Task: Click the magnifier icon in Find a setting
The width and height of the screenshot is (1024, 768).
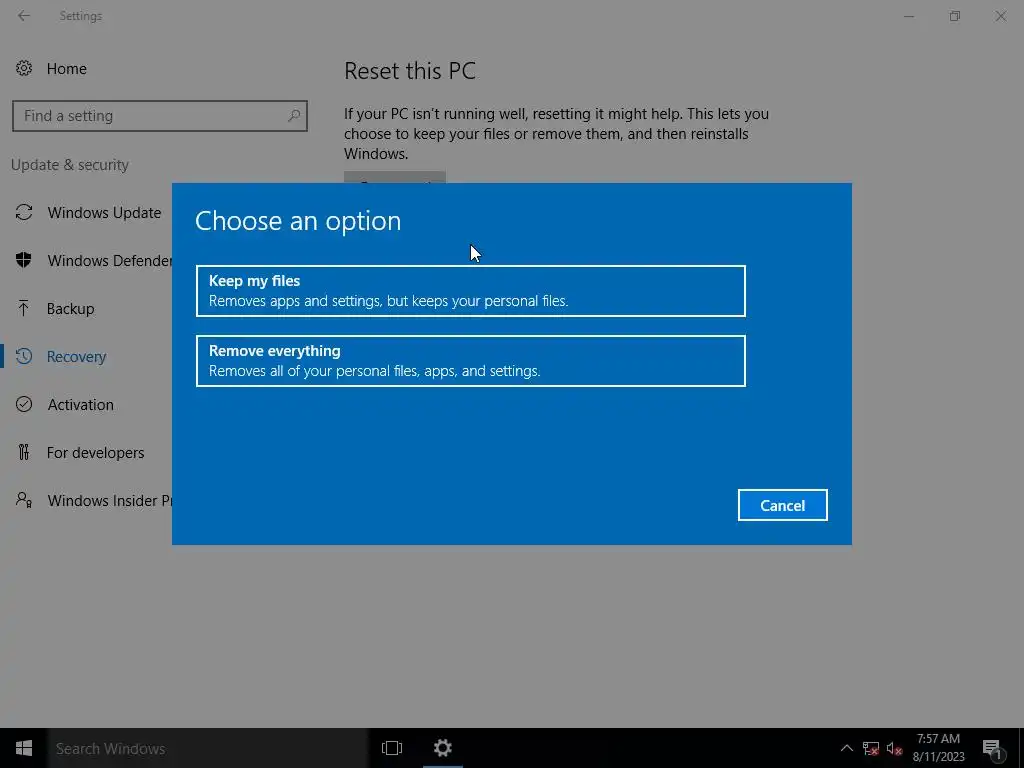Action: pos(293,116)
